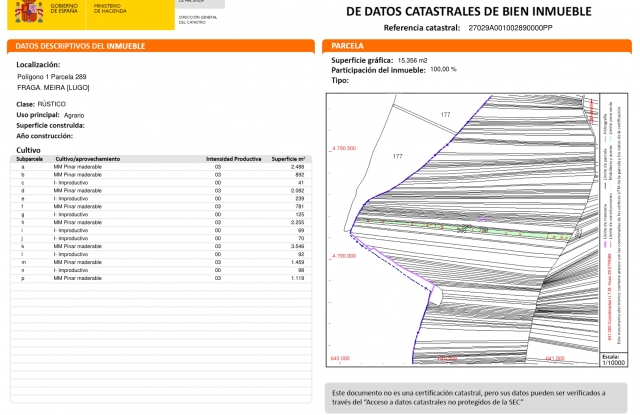Click the title "DE DATOS CATASTRALES DE BIEN INMUEBLE"
Viewport: 640px width, 415px height.
(469, 11)
